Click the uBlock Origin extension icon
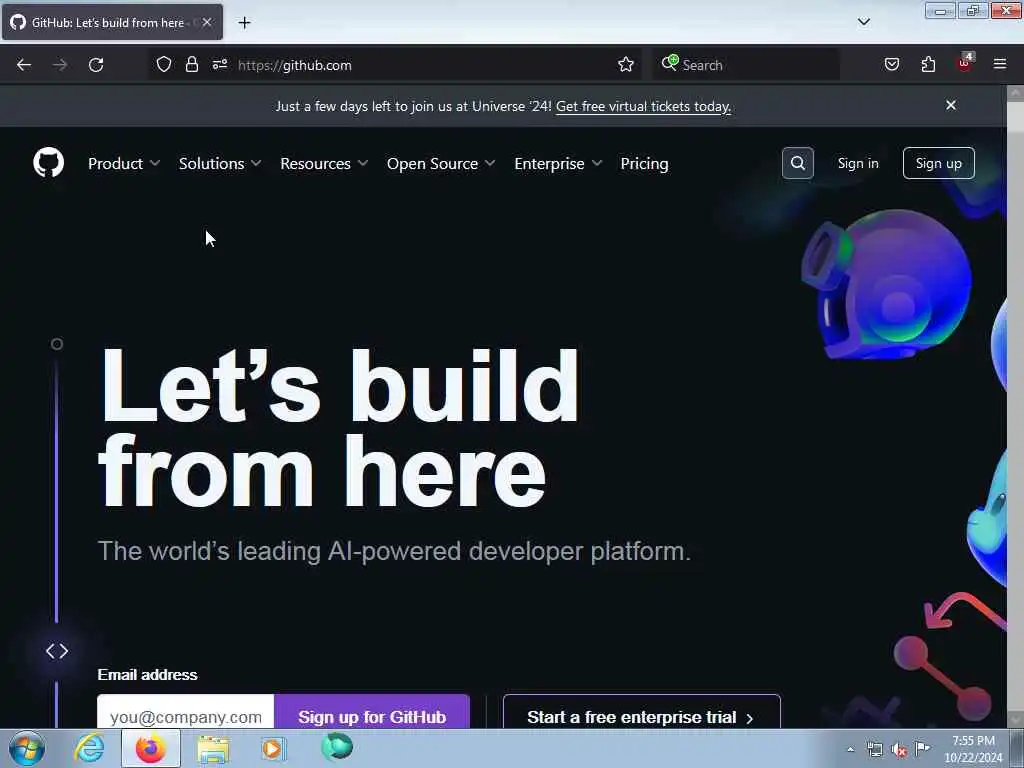 (x=965, y=63)
